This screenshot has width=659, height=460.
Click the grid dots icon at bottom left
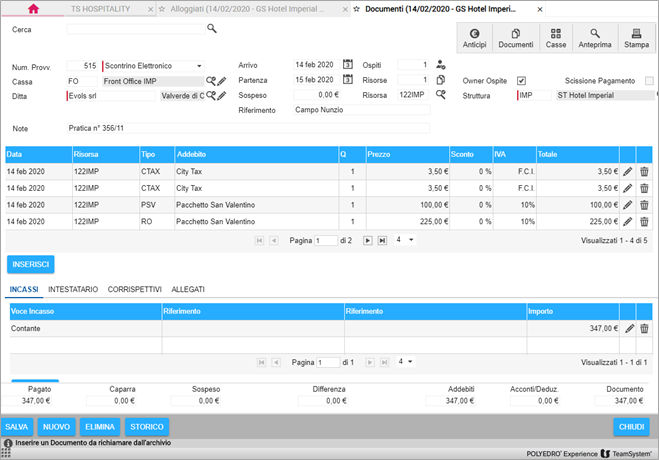(6, 453)
